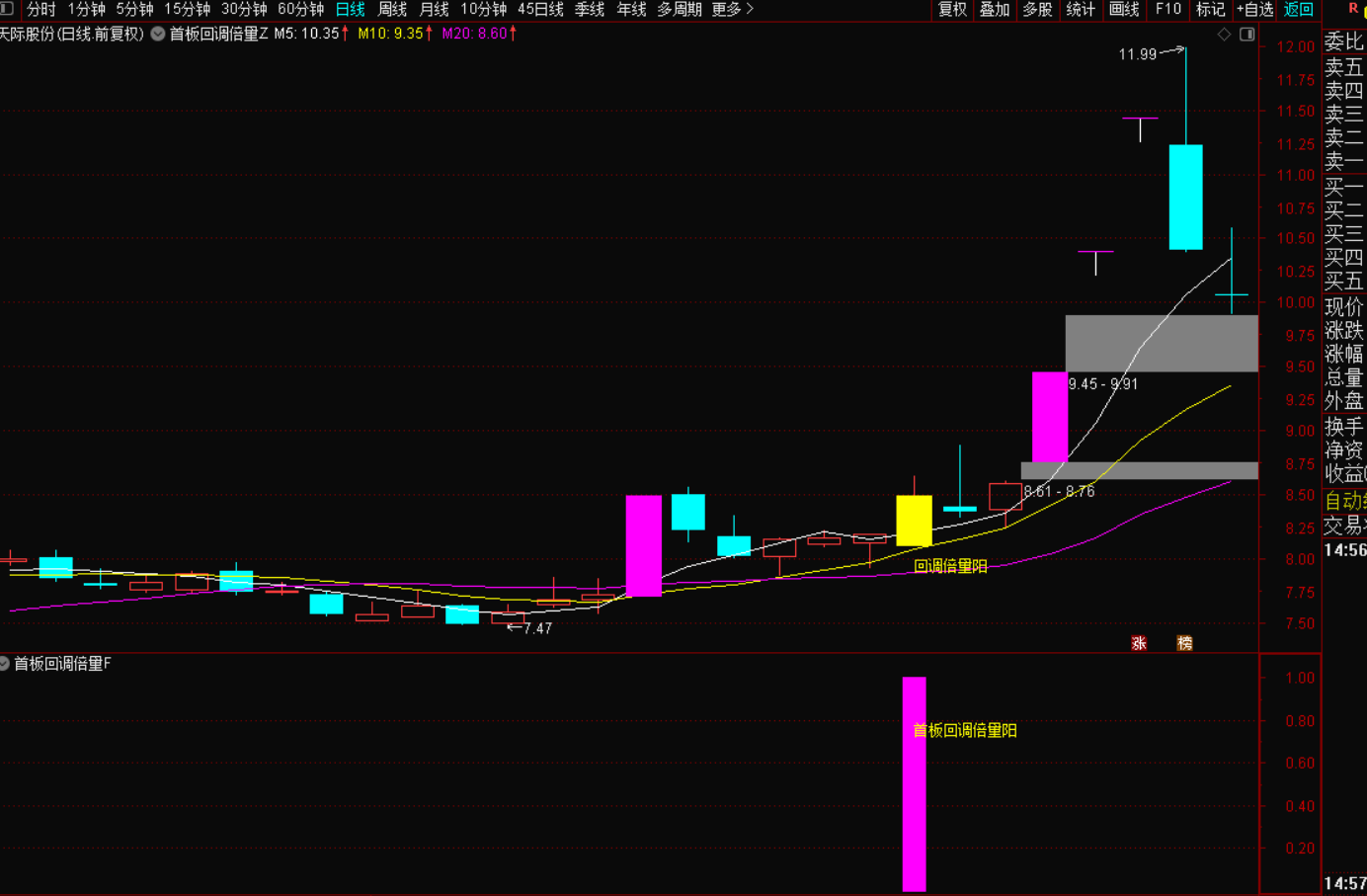Toggle 复权 price adjustment

(952, 10)
